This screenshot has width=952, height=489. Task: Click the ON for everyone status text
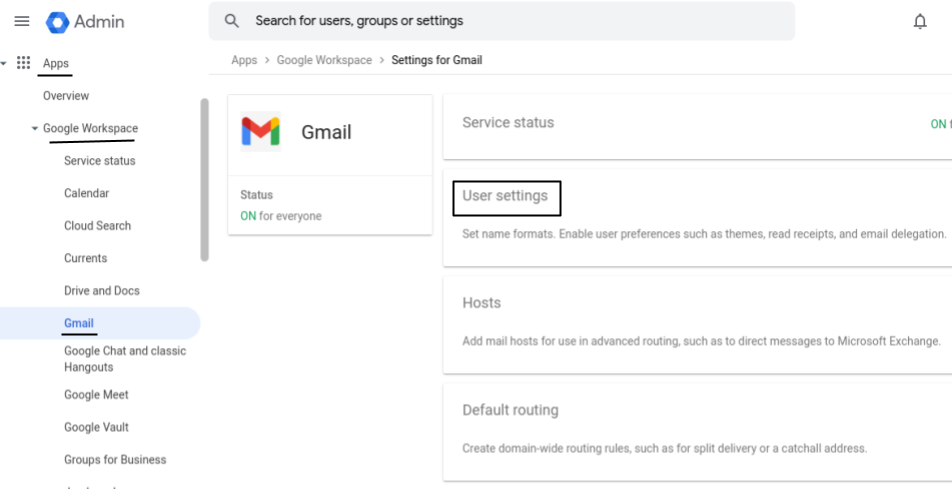[280, 216]
